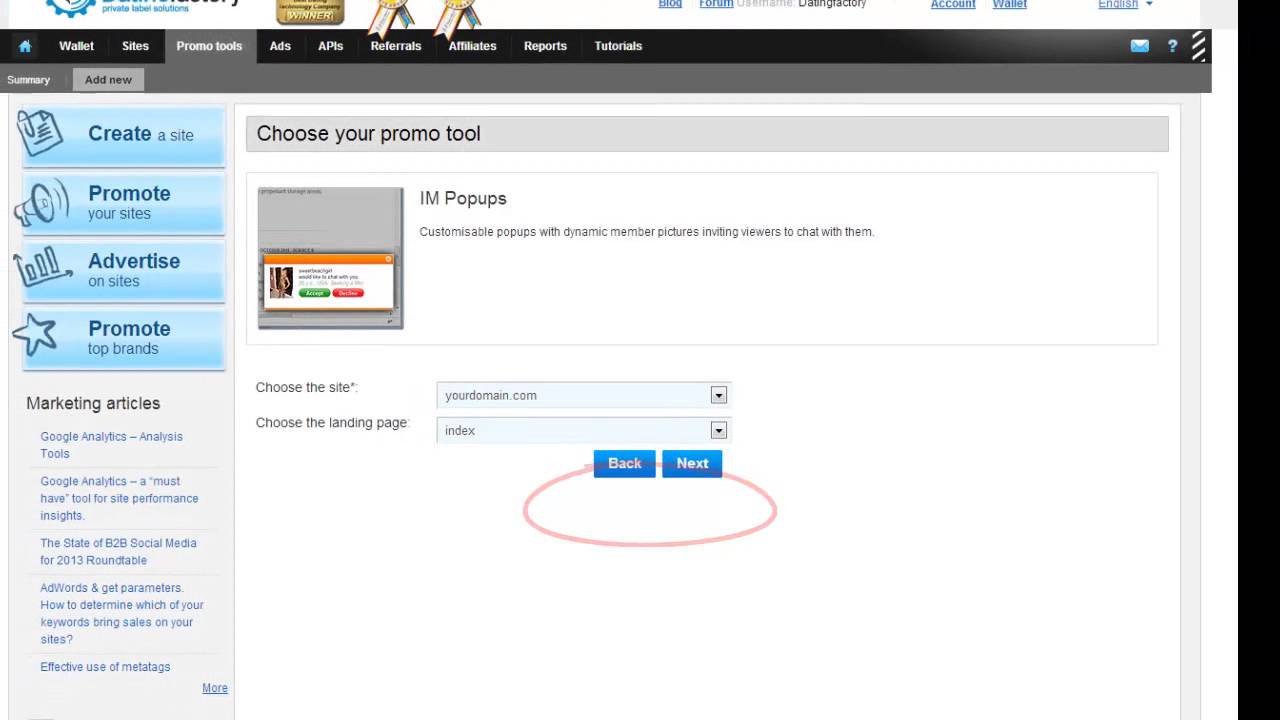Open the Tutorials menu item
The image size is (1280, 720).
[x=618, y=46]
